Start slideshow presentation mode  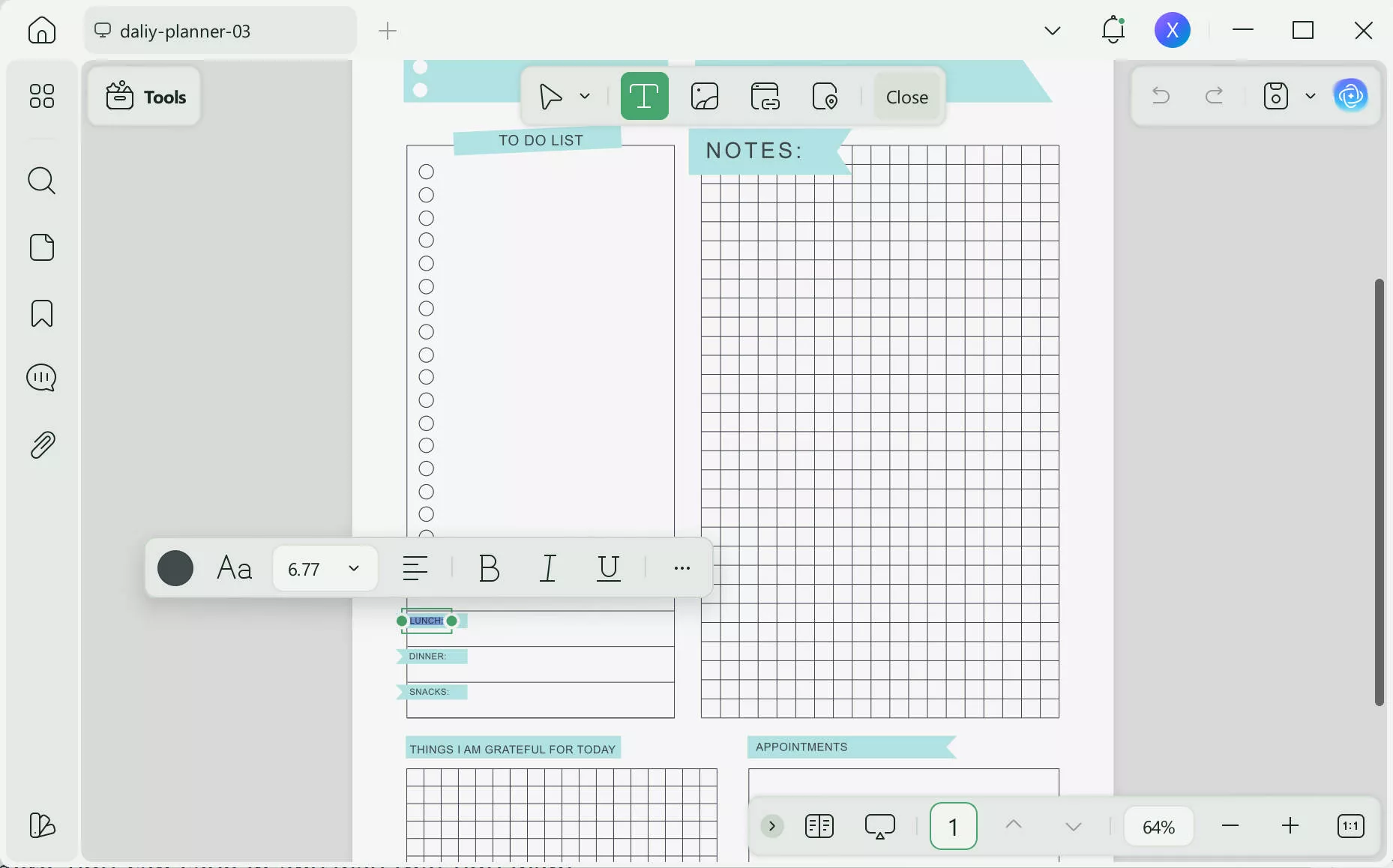(880, 826)
